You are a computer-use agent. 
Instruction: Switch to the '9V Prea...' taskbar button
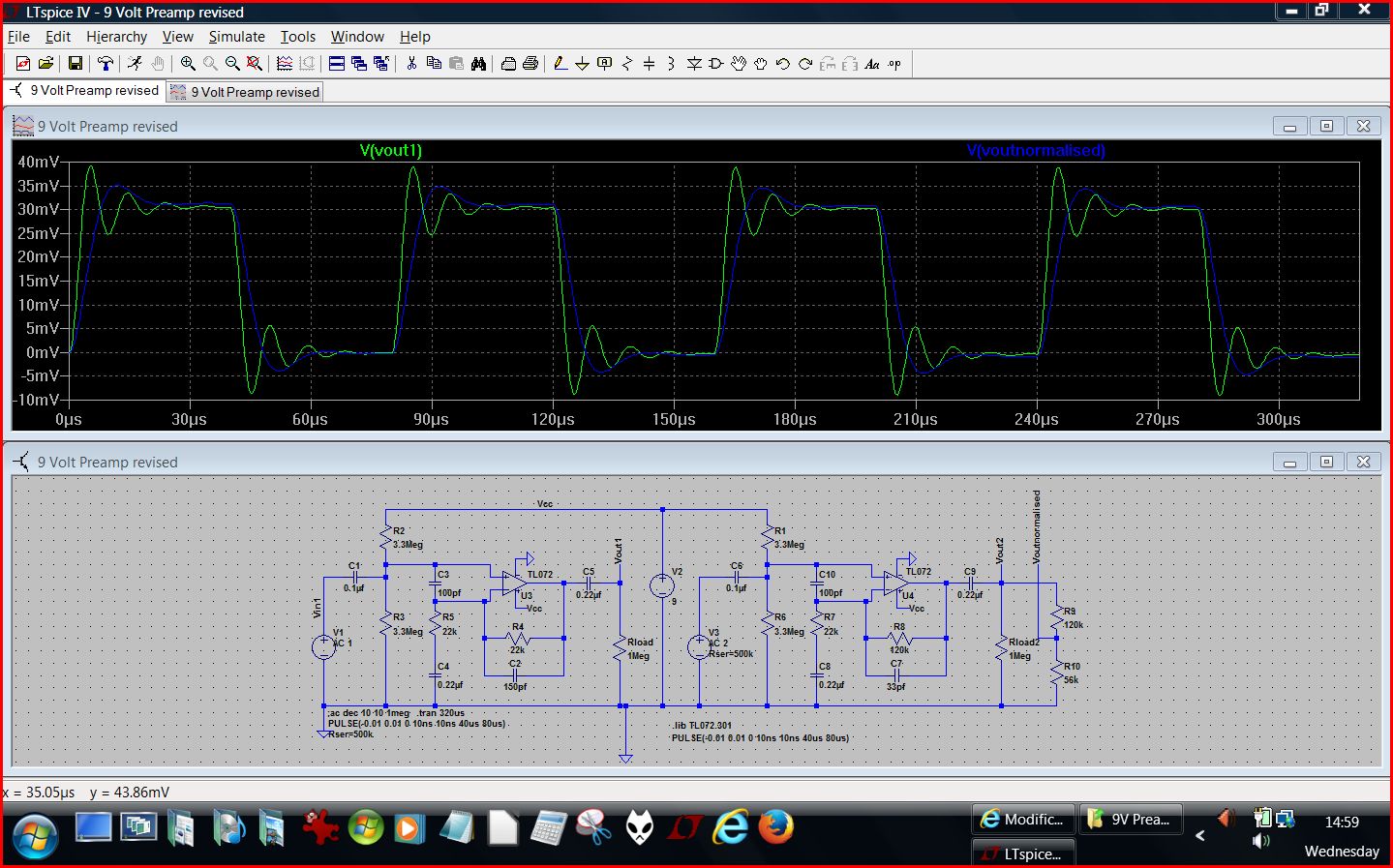click(1132, 819)
